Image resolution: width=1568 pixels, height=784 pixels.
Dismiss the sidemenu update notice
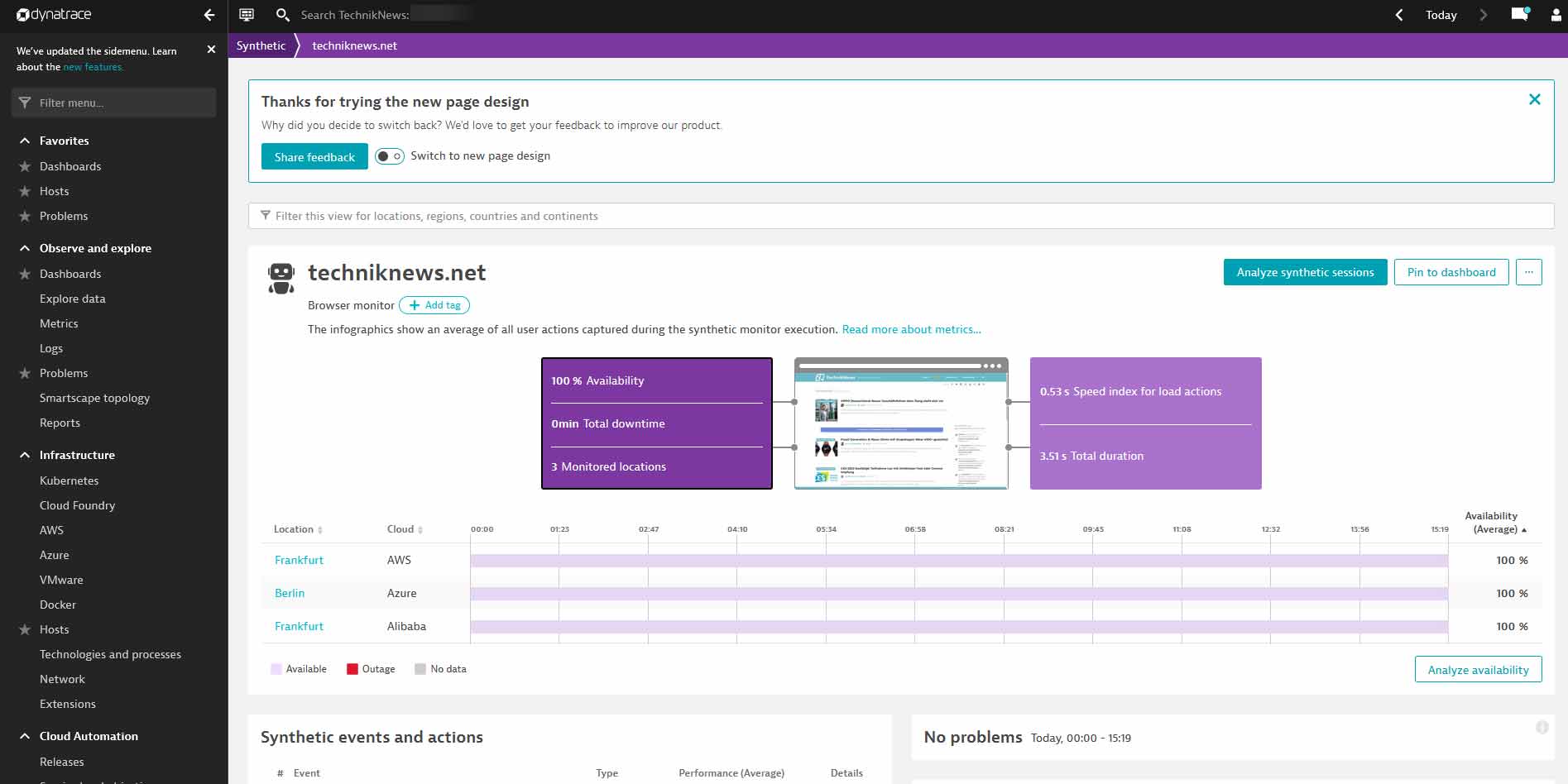[211, 50]
